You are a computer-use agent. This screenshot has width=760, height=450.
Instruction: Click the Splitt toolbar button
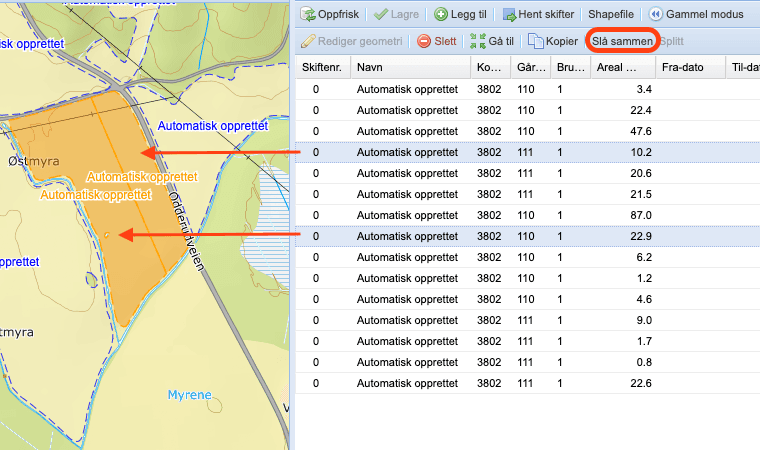672,41
